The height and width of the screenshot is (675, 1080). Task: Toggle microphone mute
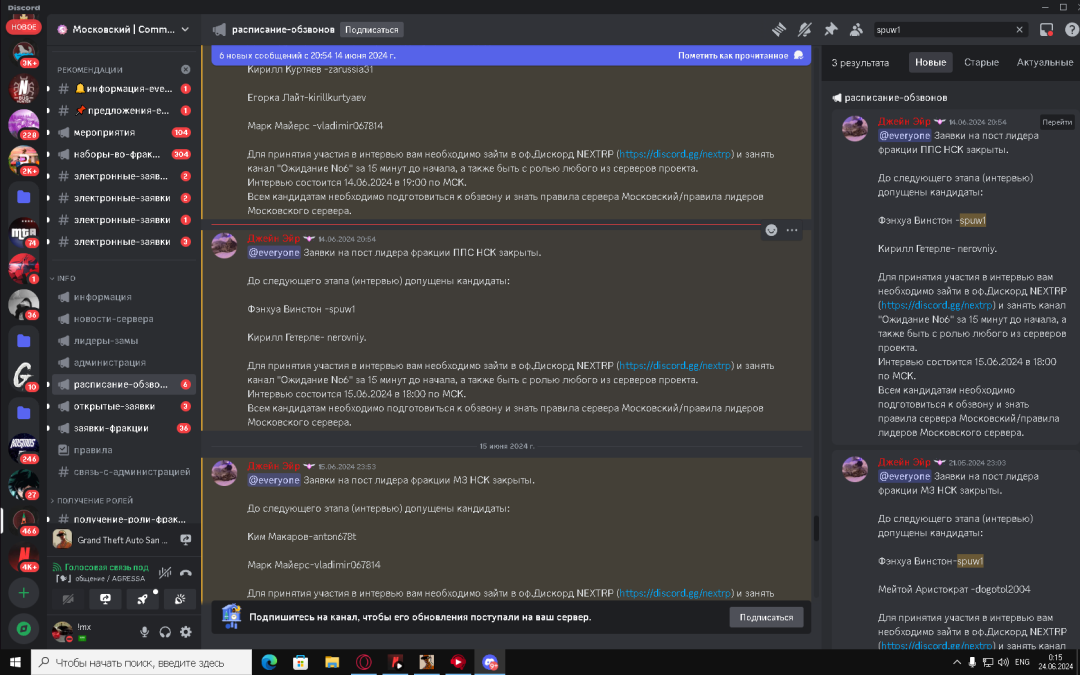145,632
